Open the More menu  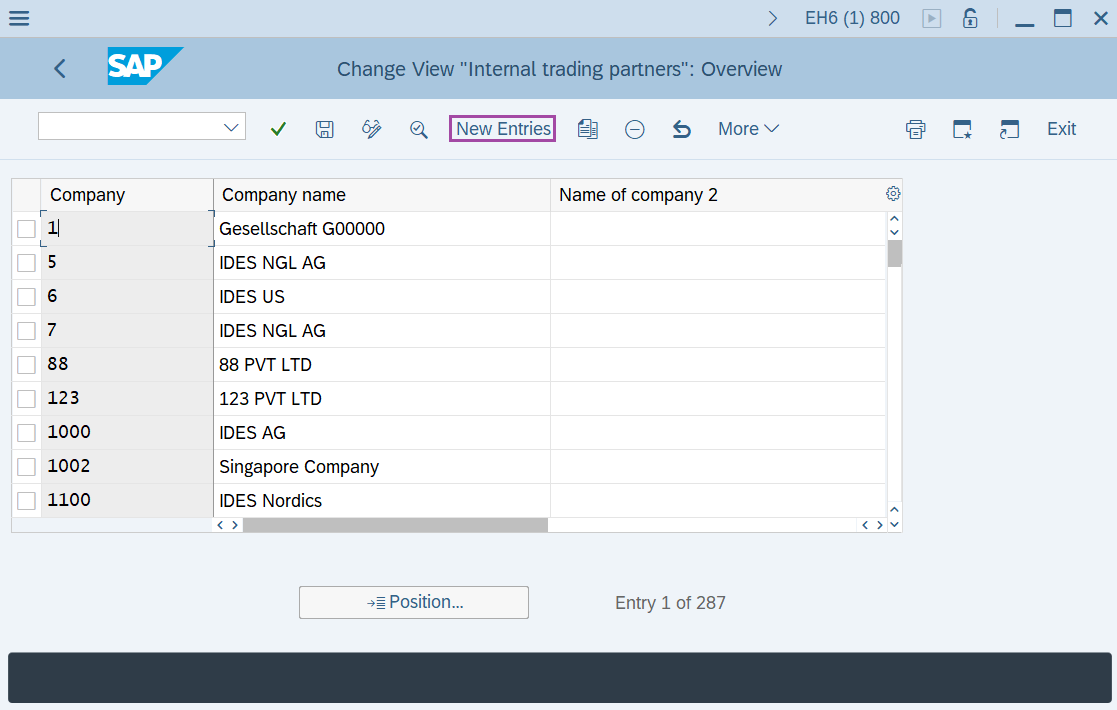[748, 129]
